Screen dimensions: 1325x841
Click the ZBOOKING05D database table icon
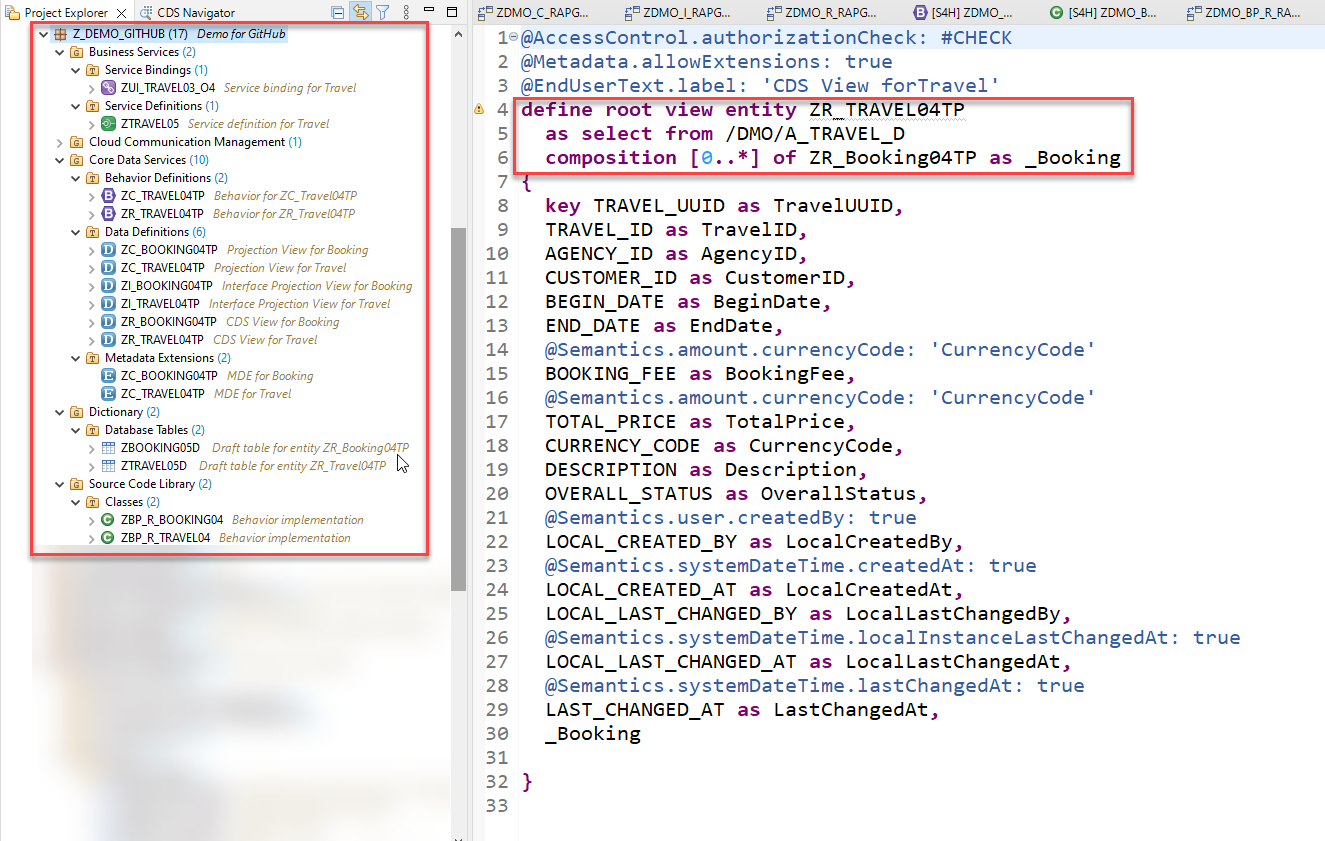109,448
